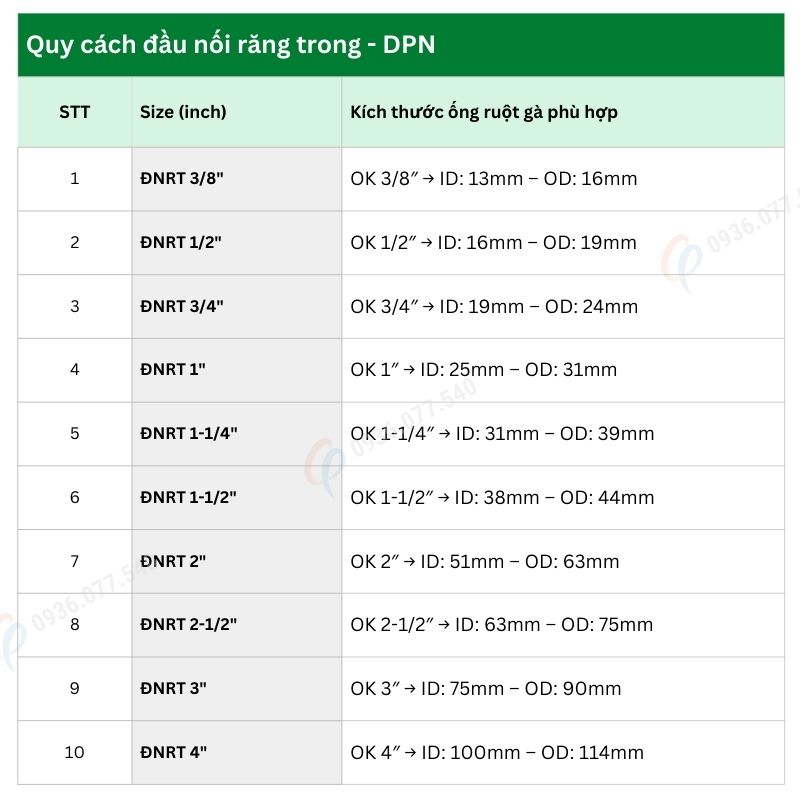This screenshot has width=800, height=800.
Task: Click the ĐNRT 3/4" size cell
Action: click(x=182, y=306)
